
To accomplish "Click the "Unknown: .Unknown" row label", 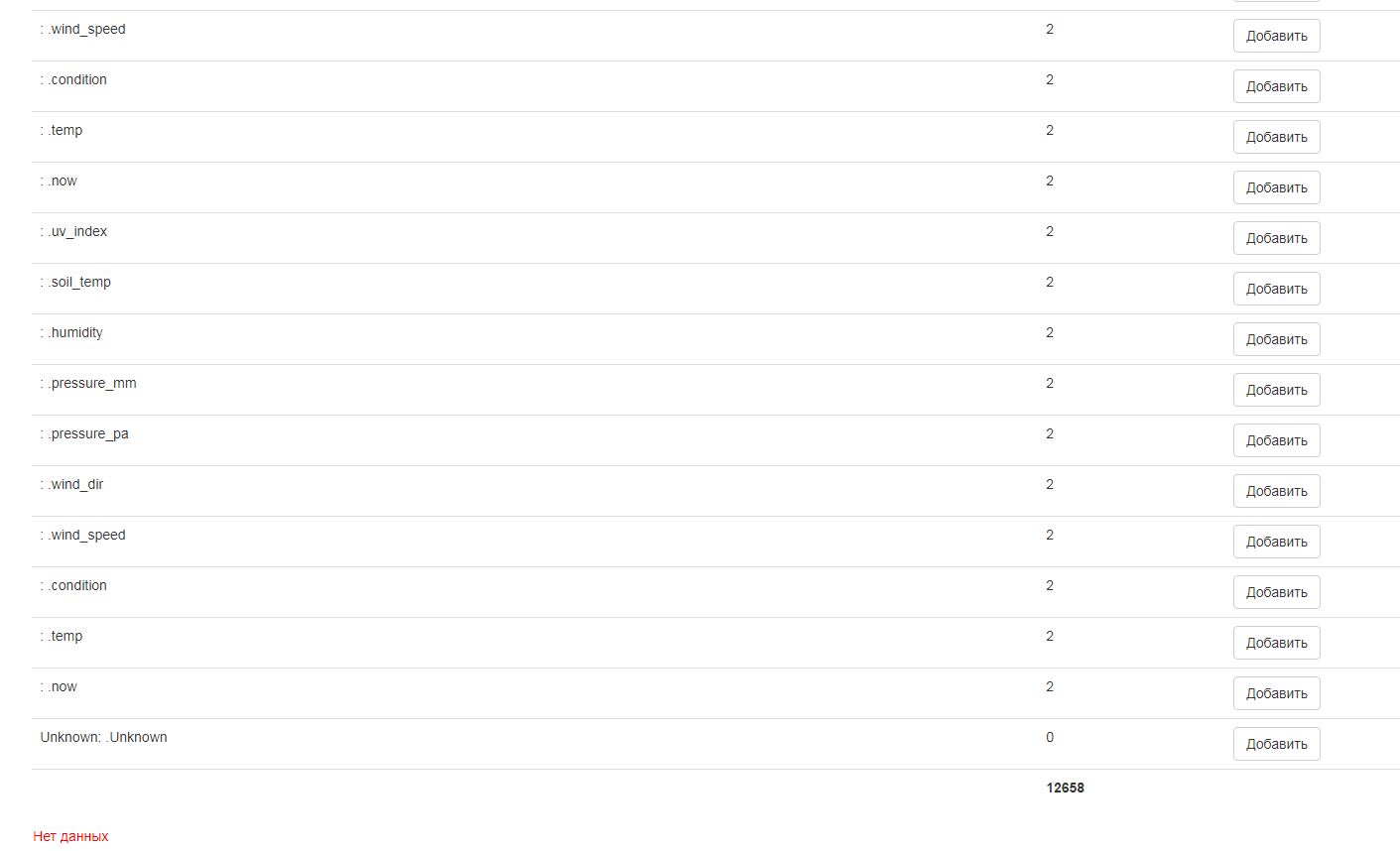I will coord(103,737).
